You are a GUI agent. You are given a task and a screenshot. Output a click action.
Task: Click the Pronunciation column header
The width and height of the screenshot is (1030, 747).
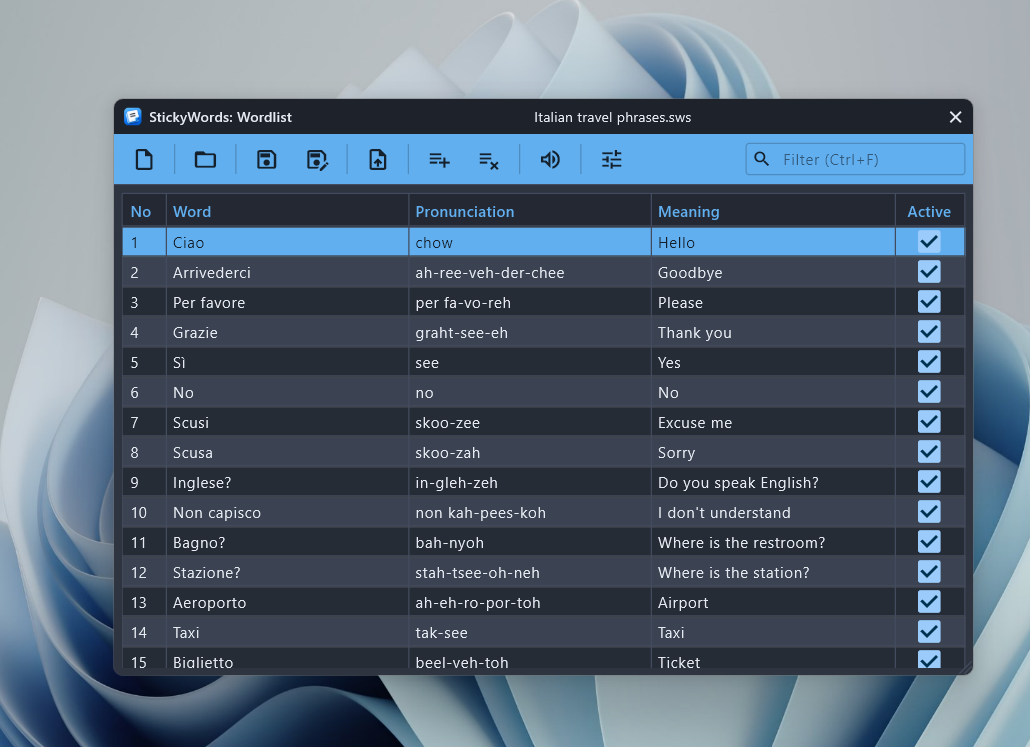(529, 212)
